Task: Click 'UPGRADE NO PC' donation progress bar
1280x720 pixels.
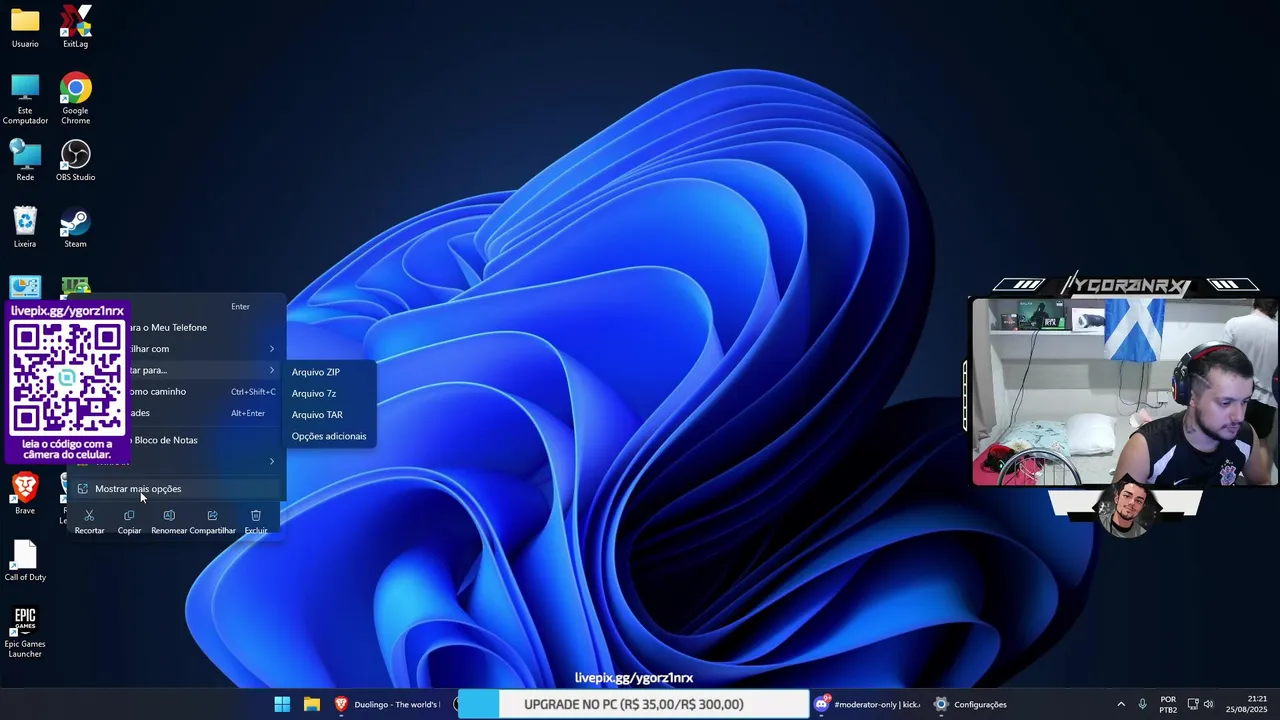Action: (x=633, y=704)
